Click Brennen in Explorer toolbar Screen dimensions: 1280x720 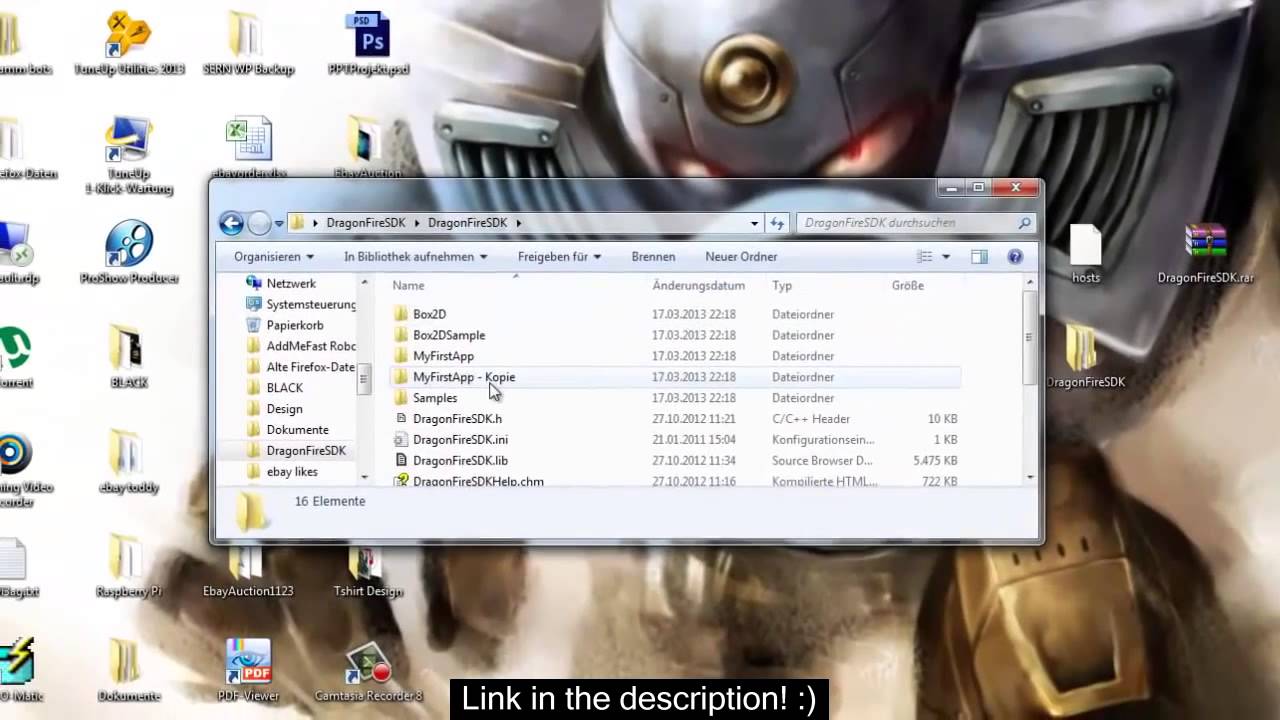(653, 257)
